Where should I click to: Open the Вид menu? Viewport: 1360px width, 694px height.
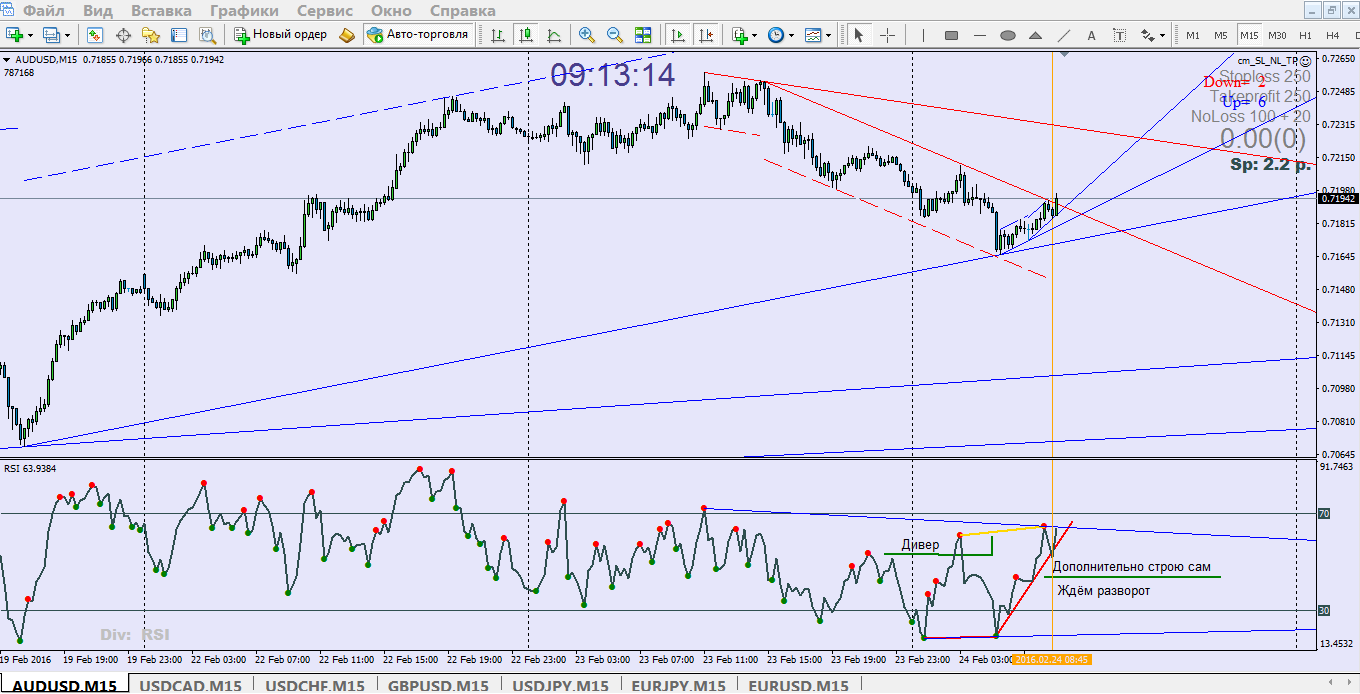[x=98, y=11]
